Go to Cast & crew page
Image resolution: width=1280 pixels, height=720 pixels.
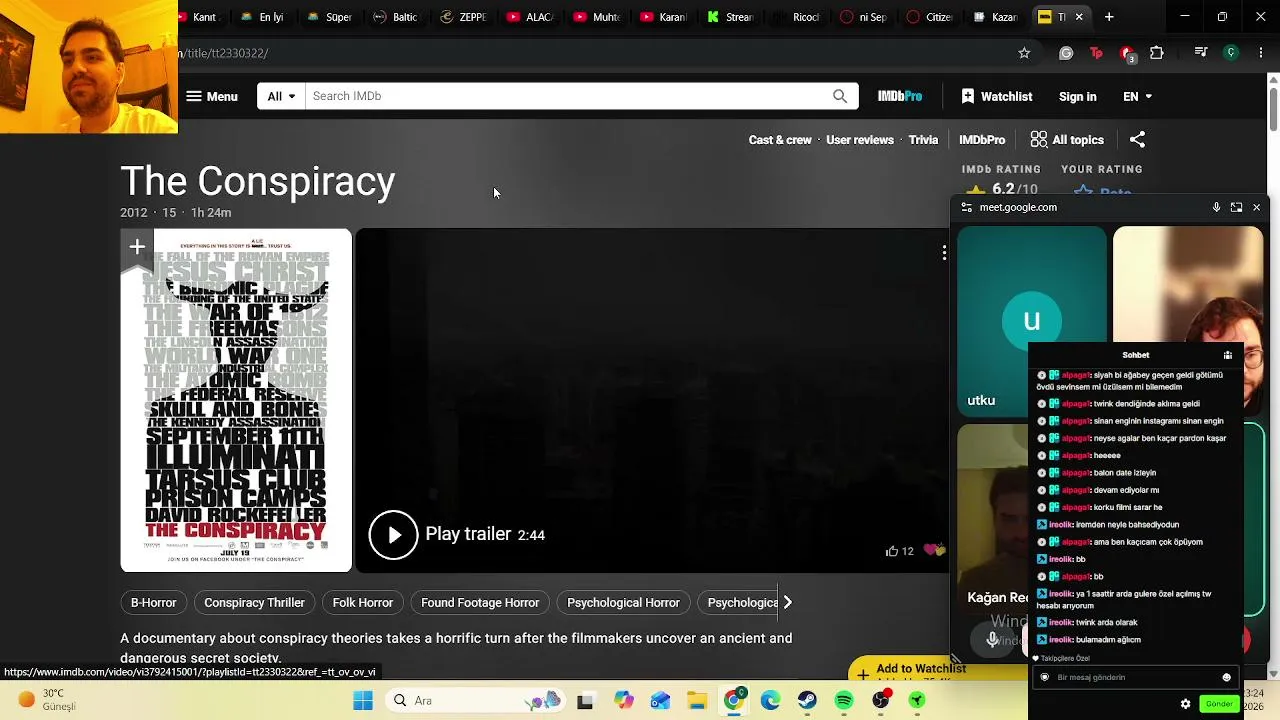[x=780, y=140]
